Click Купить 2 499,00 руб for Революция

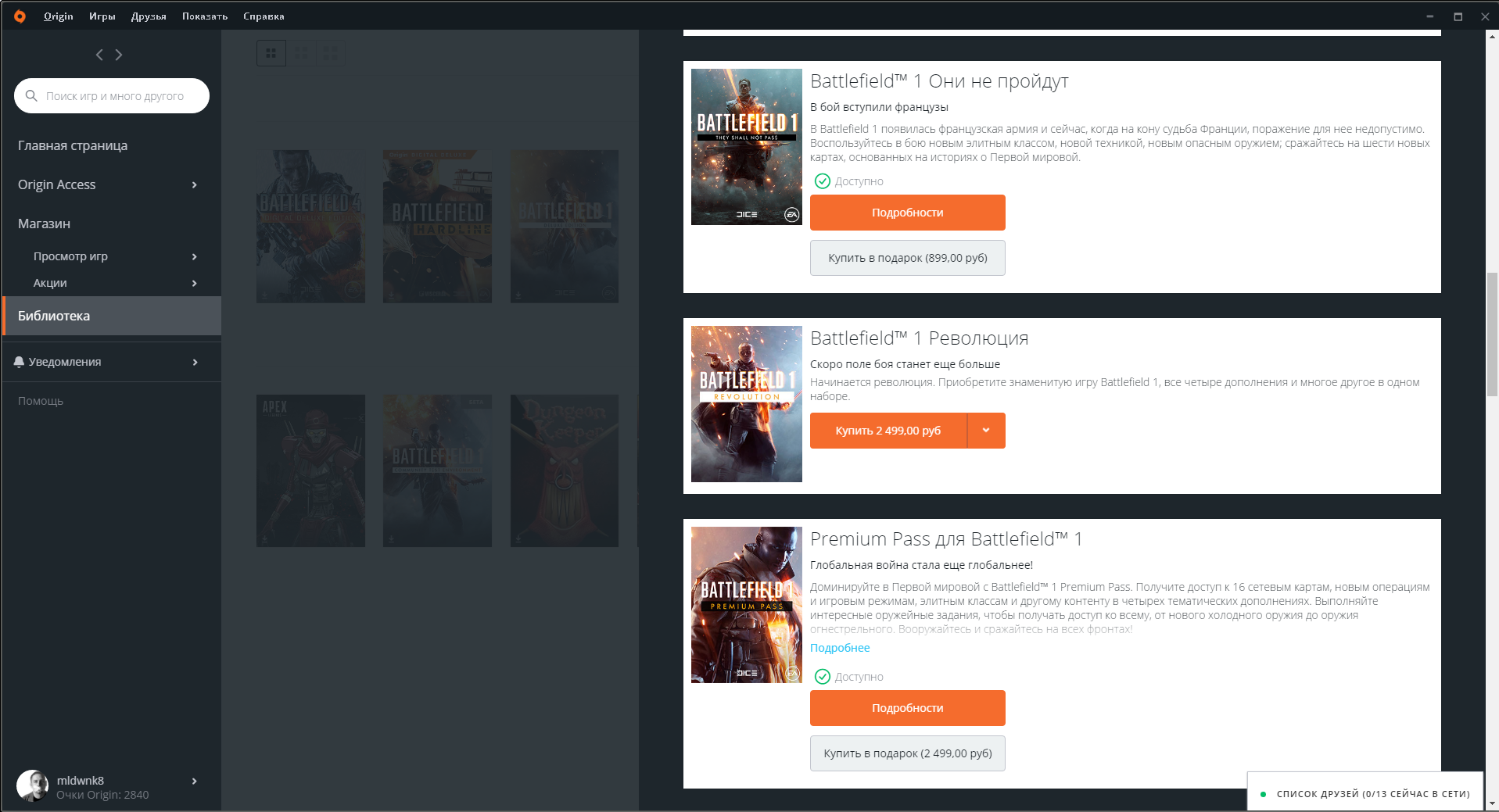click(888, 431)
